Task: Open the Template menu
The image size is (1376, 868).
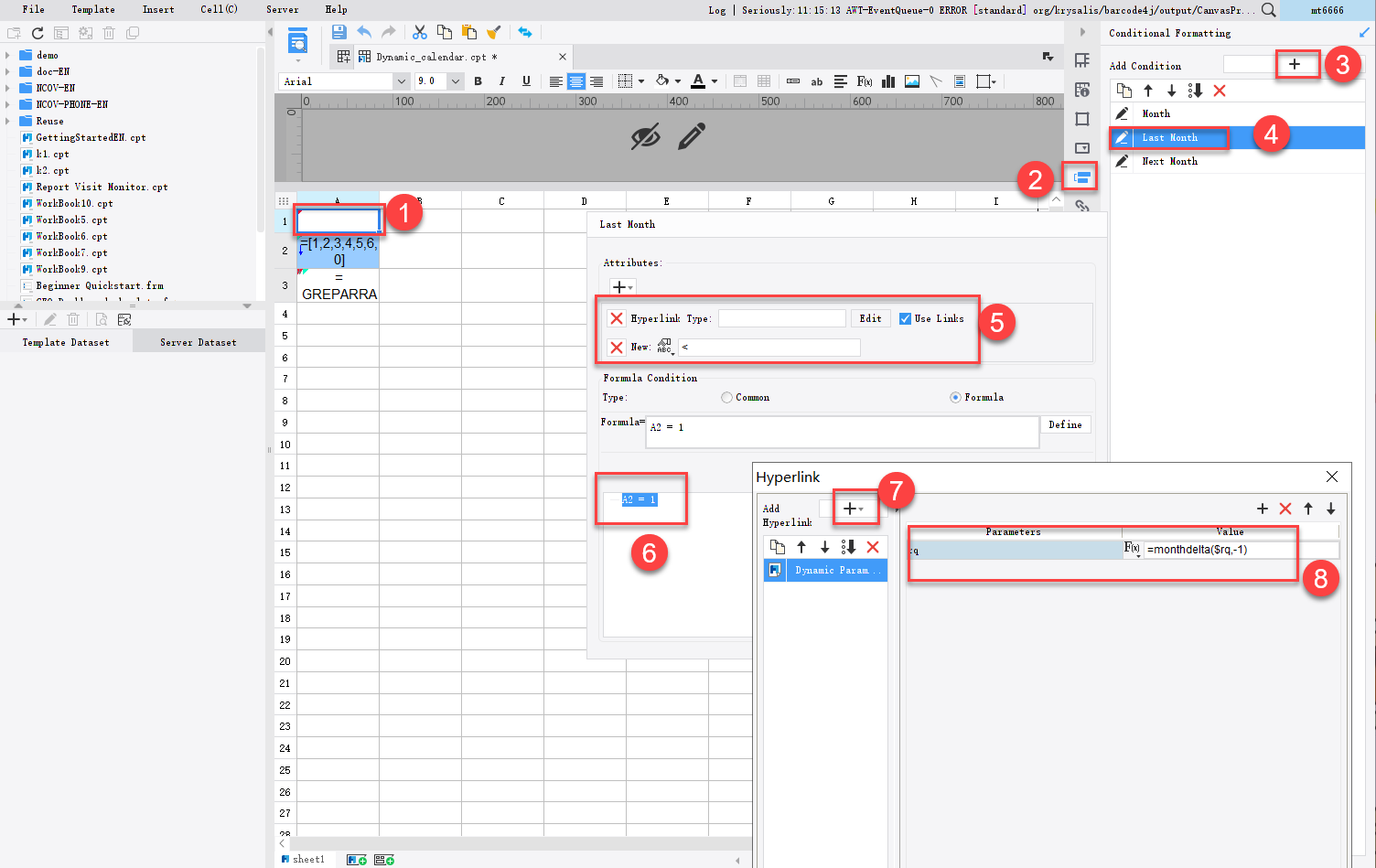Action: tap(92, 10)
